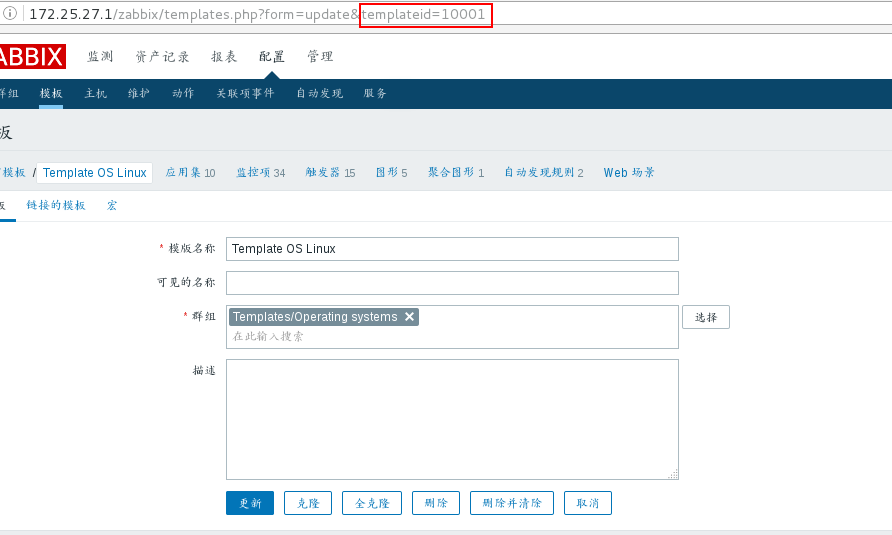Select the 动作 submenu item
This screenshot has width=892, height=535.
(183, 93)
